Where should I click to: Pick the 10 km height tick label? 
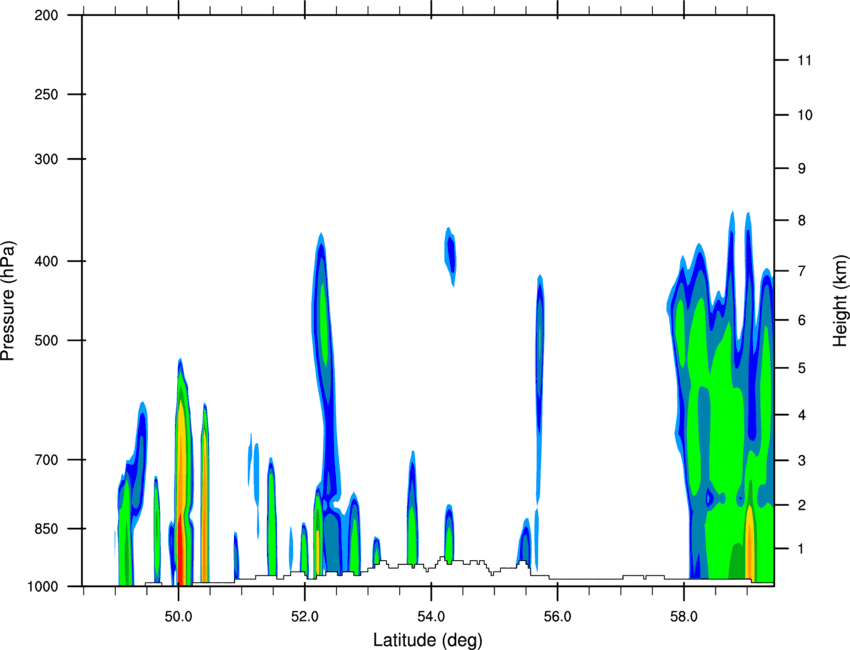tap(805, 115)
